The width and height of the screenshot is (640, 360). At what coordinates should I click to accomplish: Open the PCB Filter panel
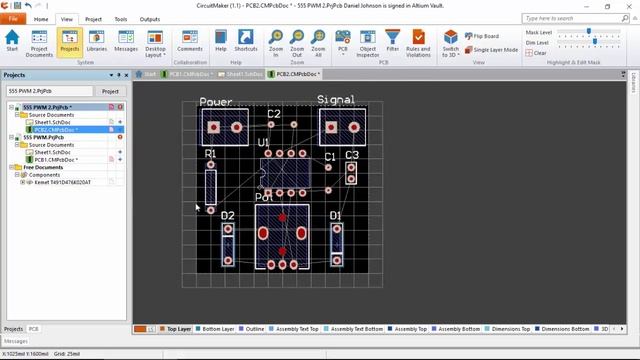pyautogui.click(x=392, y=41)
